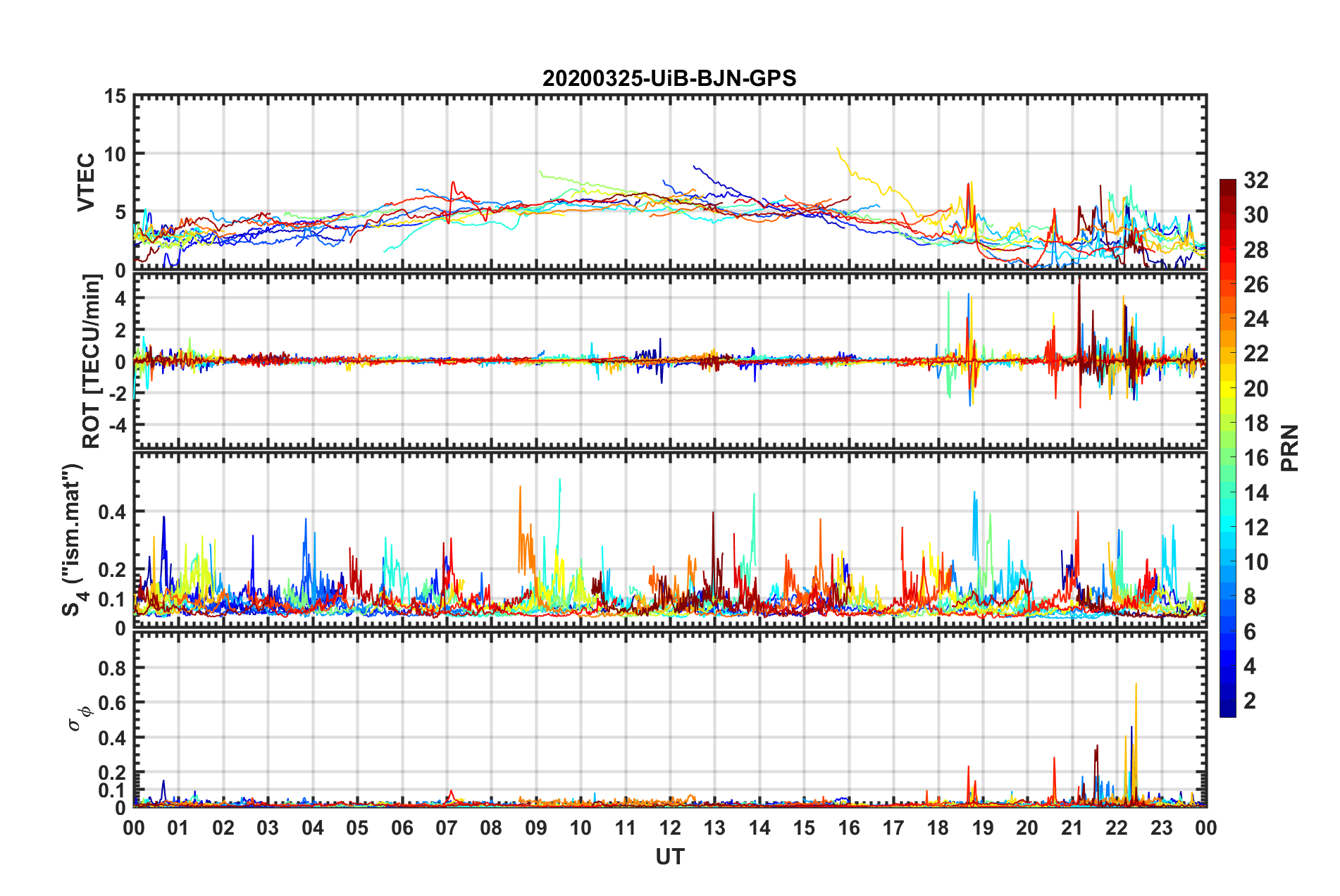Select the -2 tick on the ROT axis
Viewport: 1340px width, 896px height.
pos(118,394)
